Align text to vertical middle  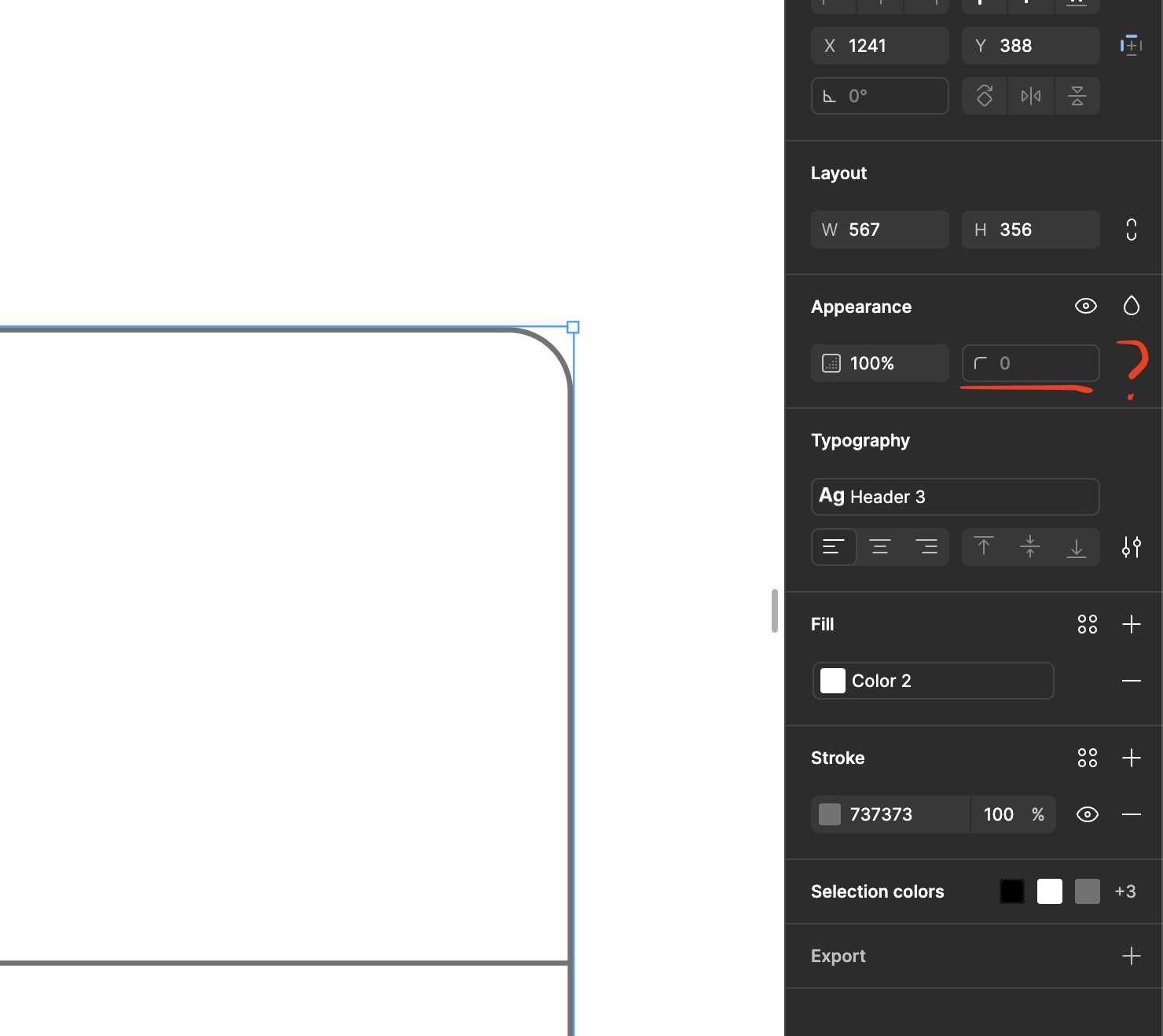(1030, 547)
